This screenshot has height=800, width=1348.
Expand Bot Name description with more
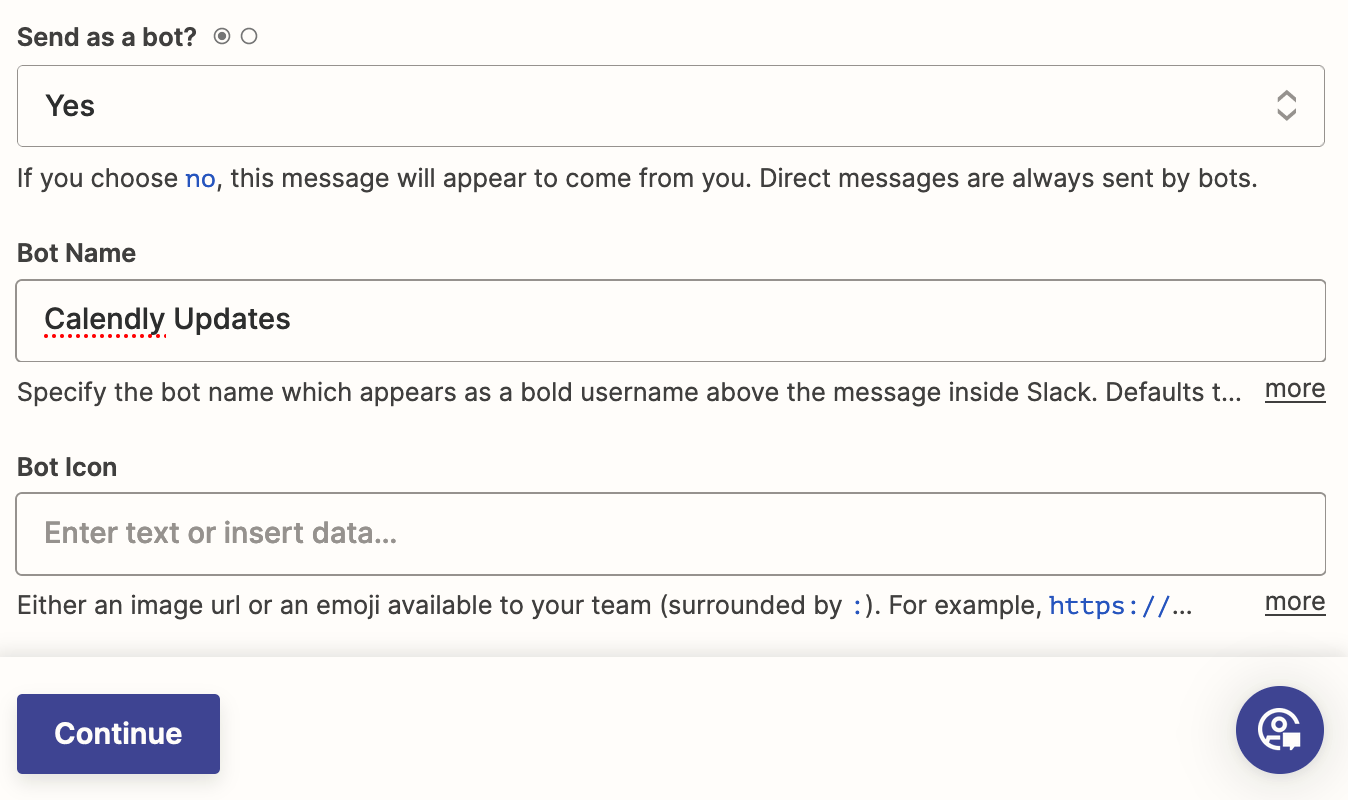1295,389
